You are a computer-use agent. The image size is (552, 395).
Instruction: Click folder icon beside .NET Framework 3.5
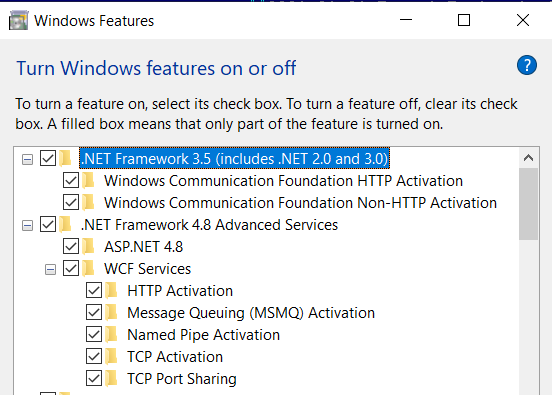pyautogui.click(x=65, y=158)
